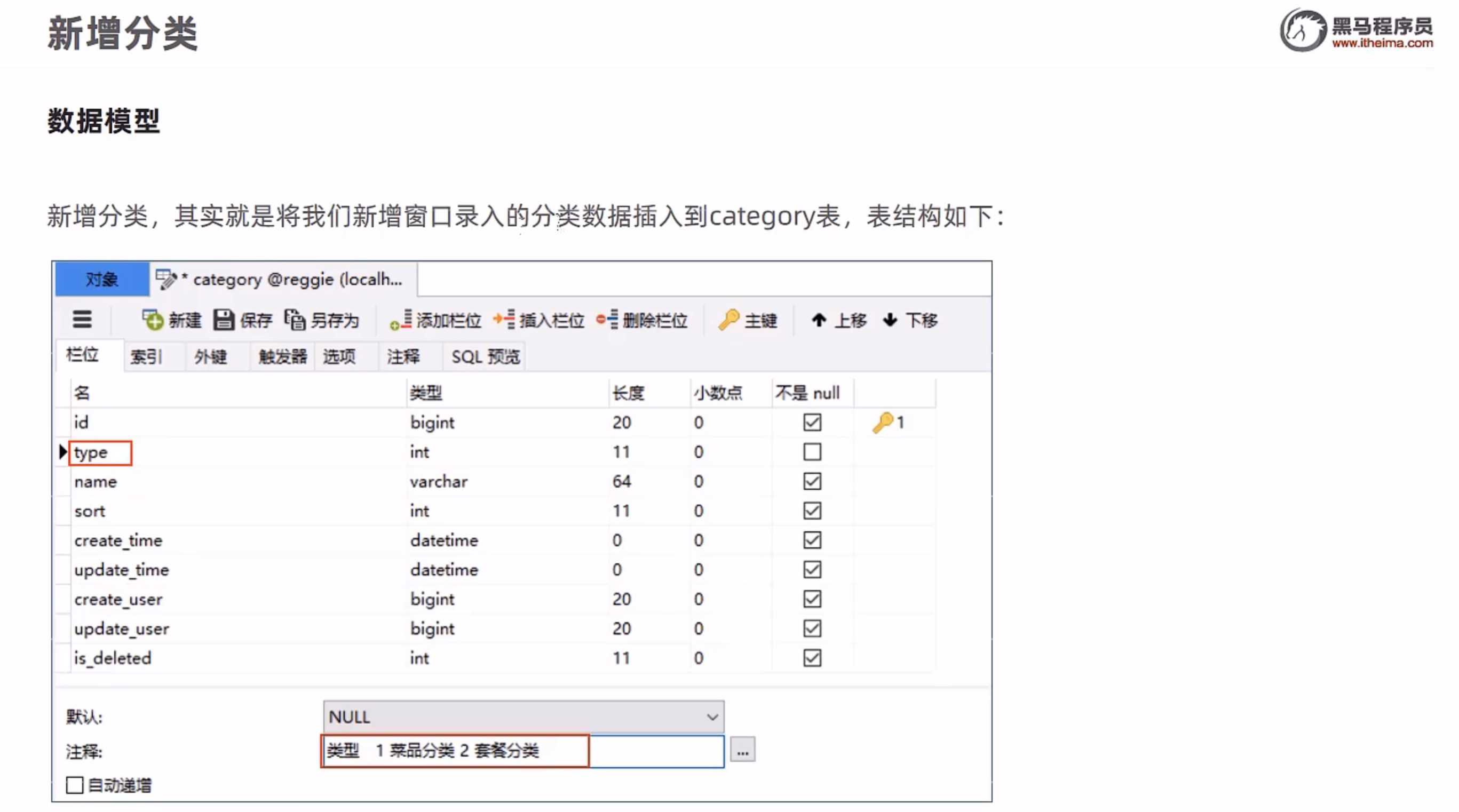
Task: Click the Add Field (添加栏位) icon
Action: coord(401,320)
